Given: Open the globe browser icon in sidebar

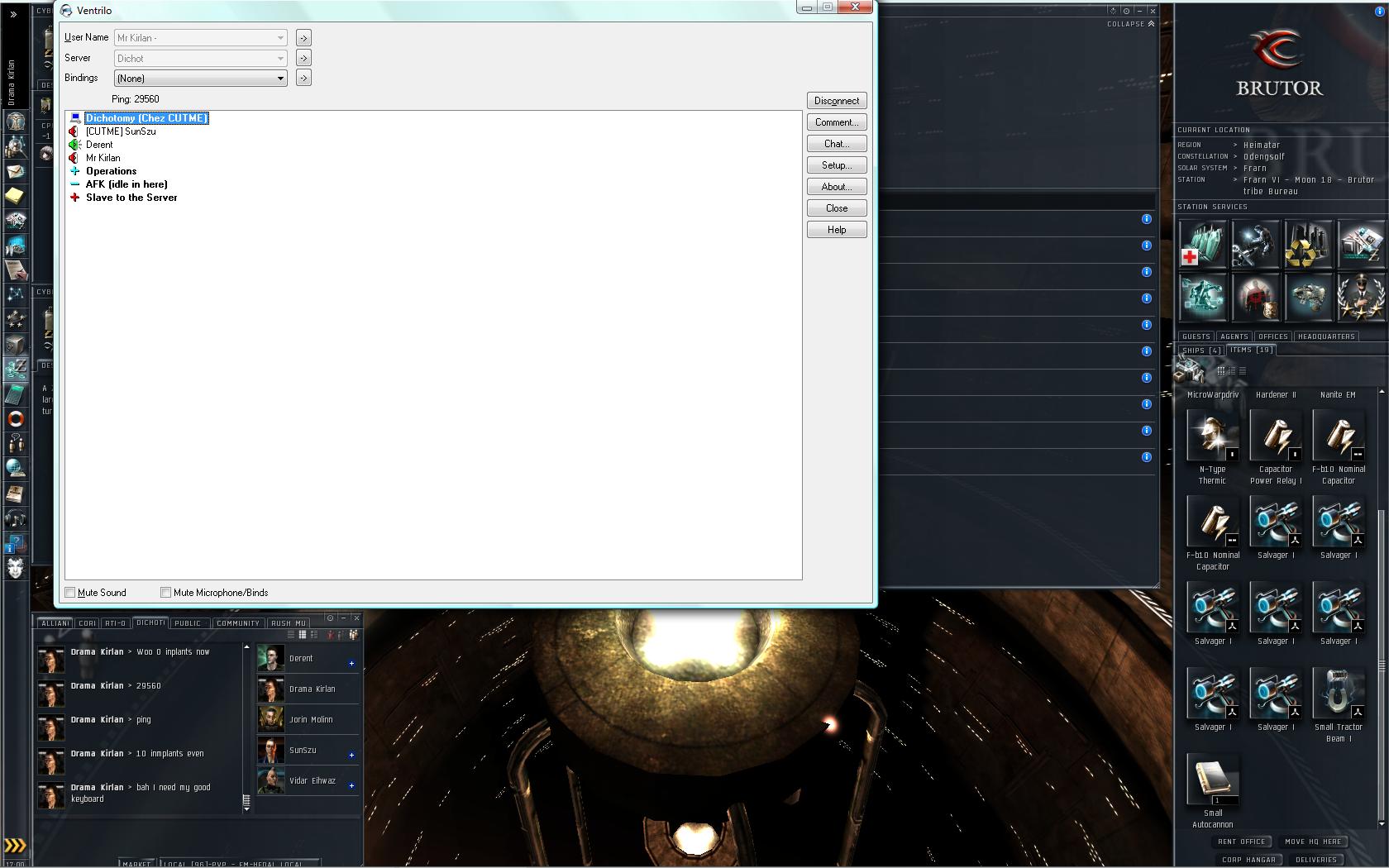Looking at the screenshot, I should coord(16,469).
